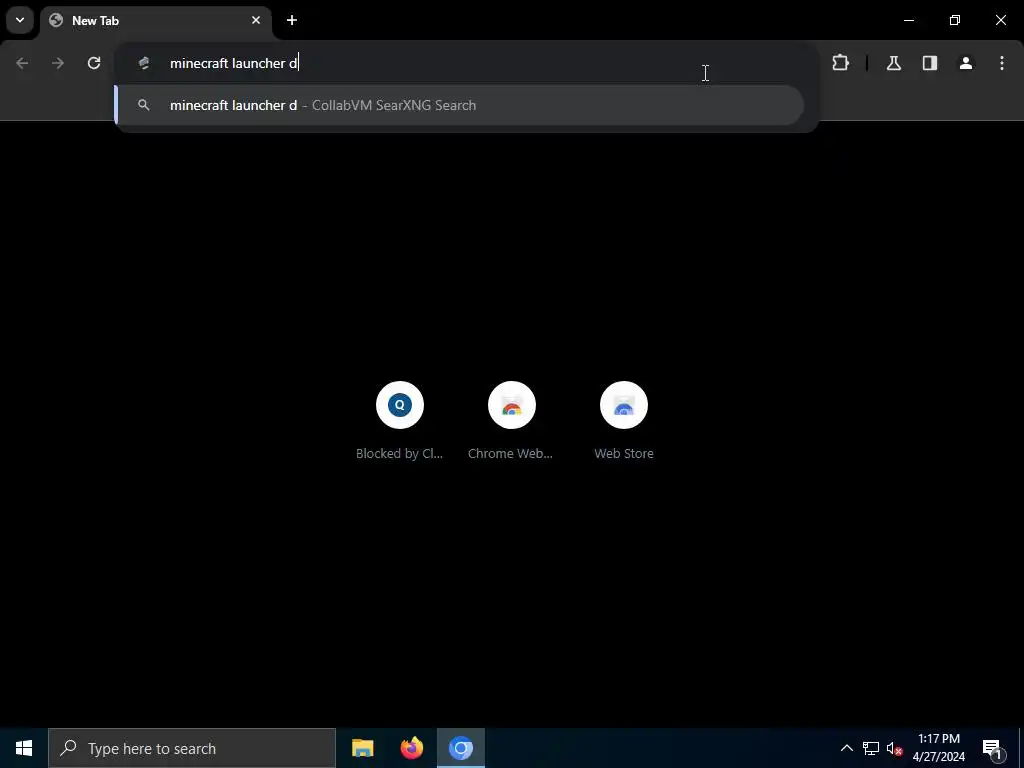The width and height of the screenshot is (1024, 768).
Task: Minimize the Chrome window
Action: coord(909,20)
